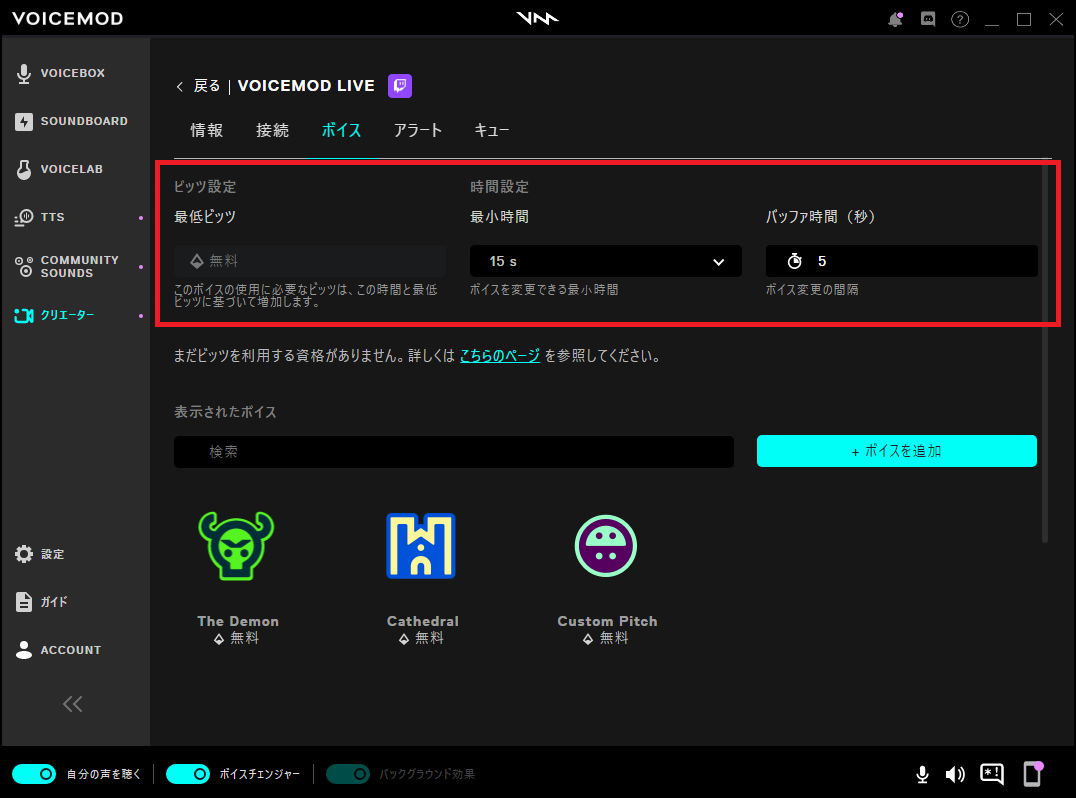Click the 無料 price under Cathedral
This screenshot has width=1076, height=798.
coord(421,638)
